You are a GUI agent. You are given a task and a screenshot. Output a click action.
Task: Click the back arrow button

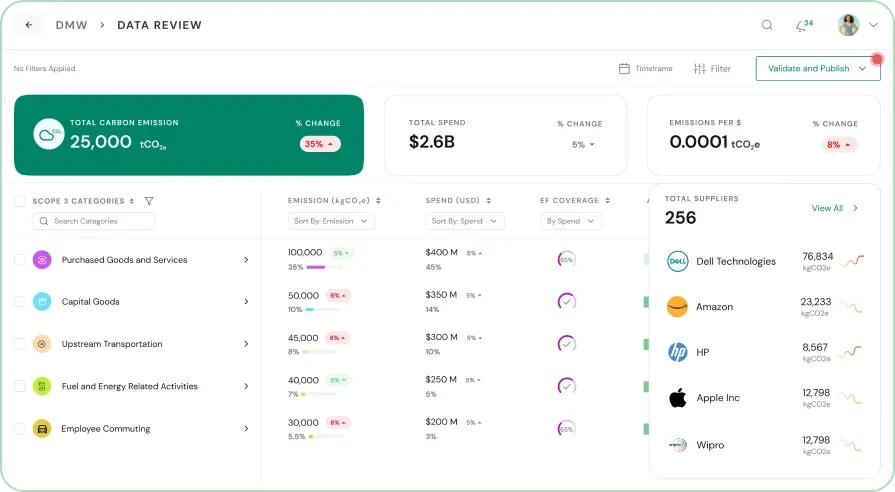[x=29, y=25]
